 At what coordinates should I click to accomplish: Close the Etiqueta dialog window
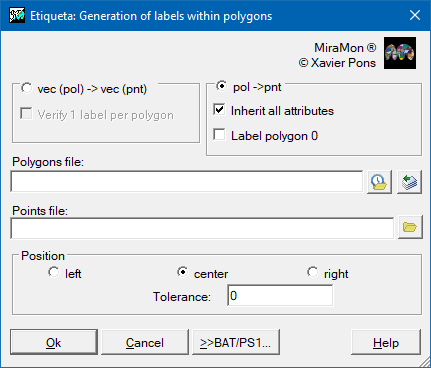(x=415, y=15)
